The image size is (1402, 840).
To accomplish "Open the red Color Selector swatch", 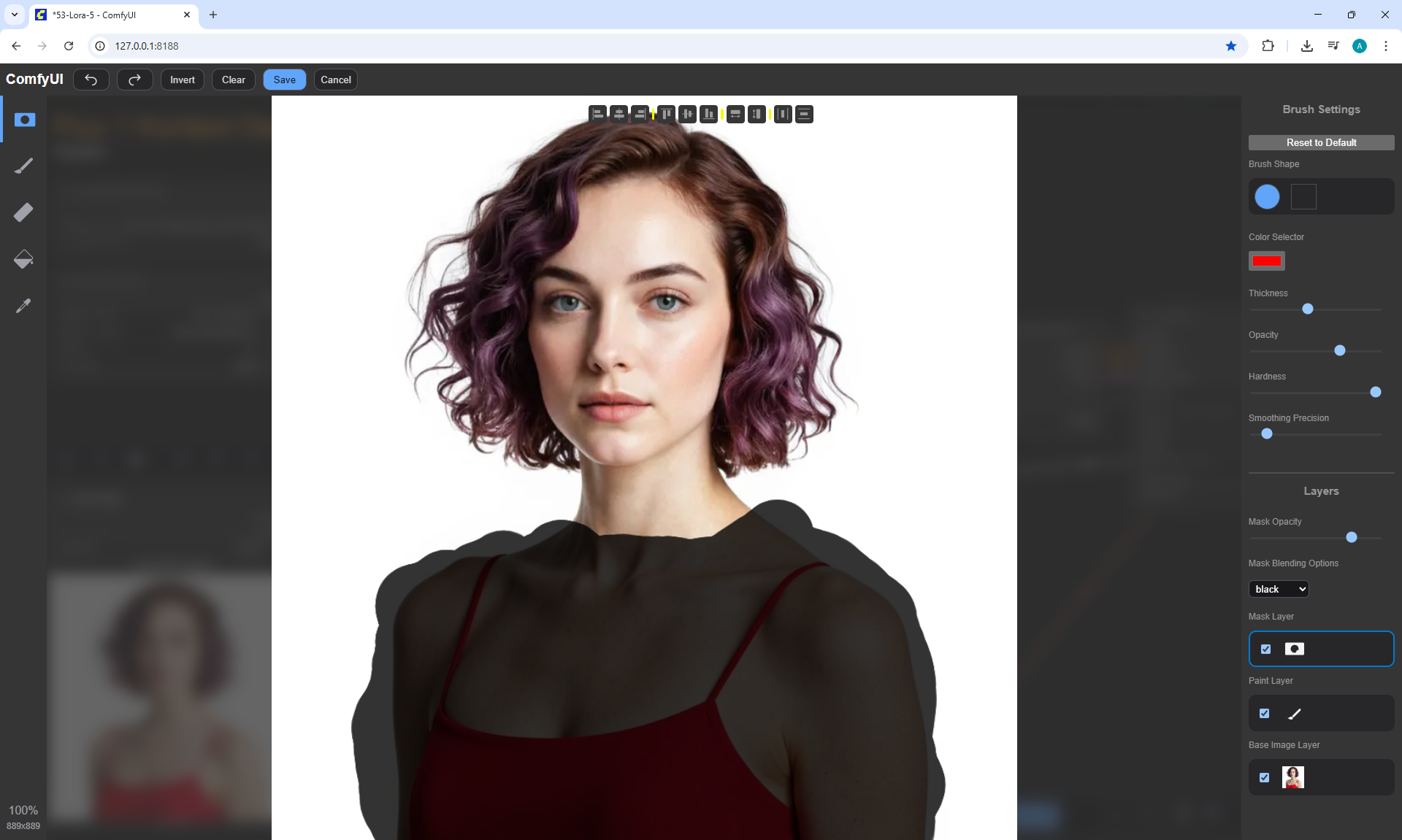I will tap(1266, 261).
